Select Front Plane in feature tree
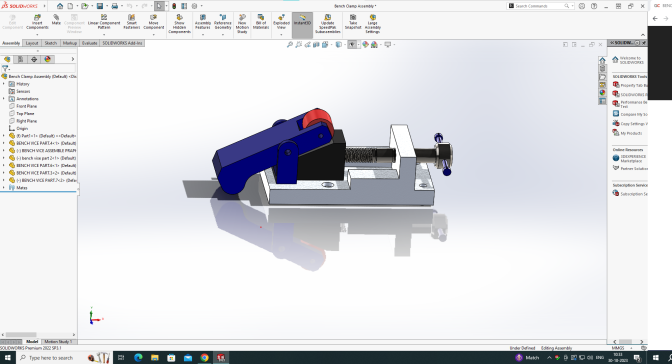This screenshot has height=364, width=672. 27,106
